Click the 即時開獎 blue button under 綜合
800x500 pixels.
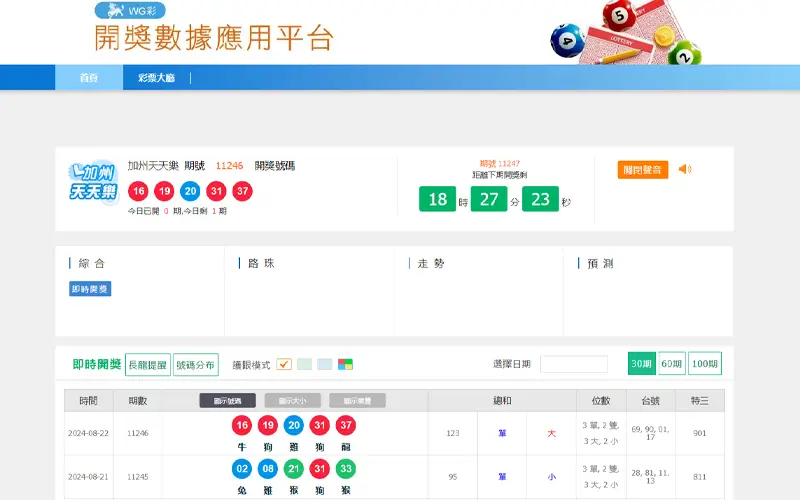click(x=90, y=289)
